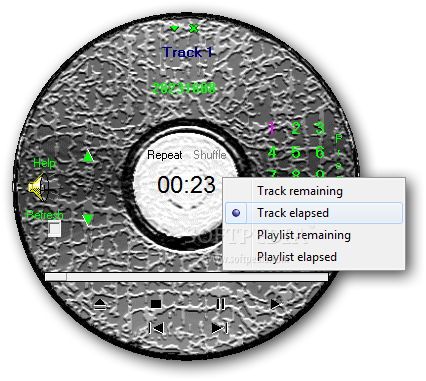Select track number 4
The height and width of the screenshot is (381, 426).
(x=272, y=152)
